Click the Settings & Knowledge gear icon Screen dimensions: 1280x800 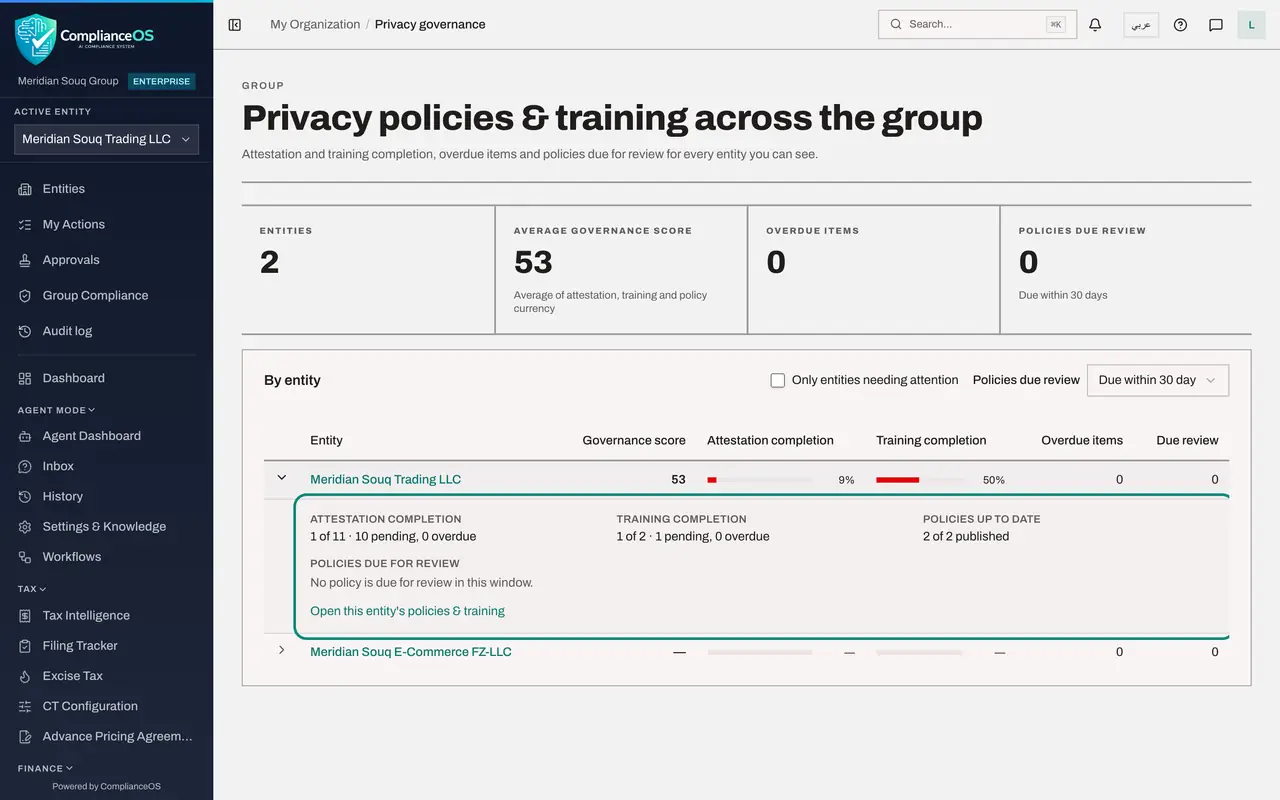tap(25, 527)
